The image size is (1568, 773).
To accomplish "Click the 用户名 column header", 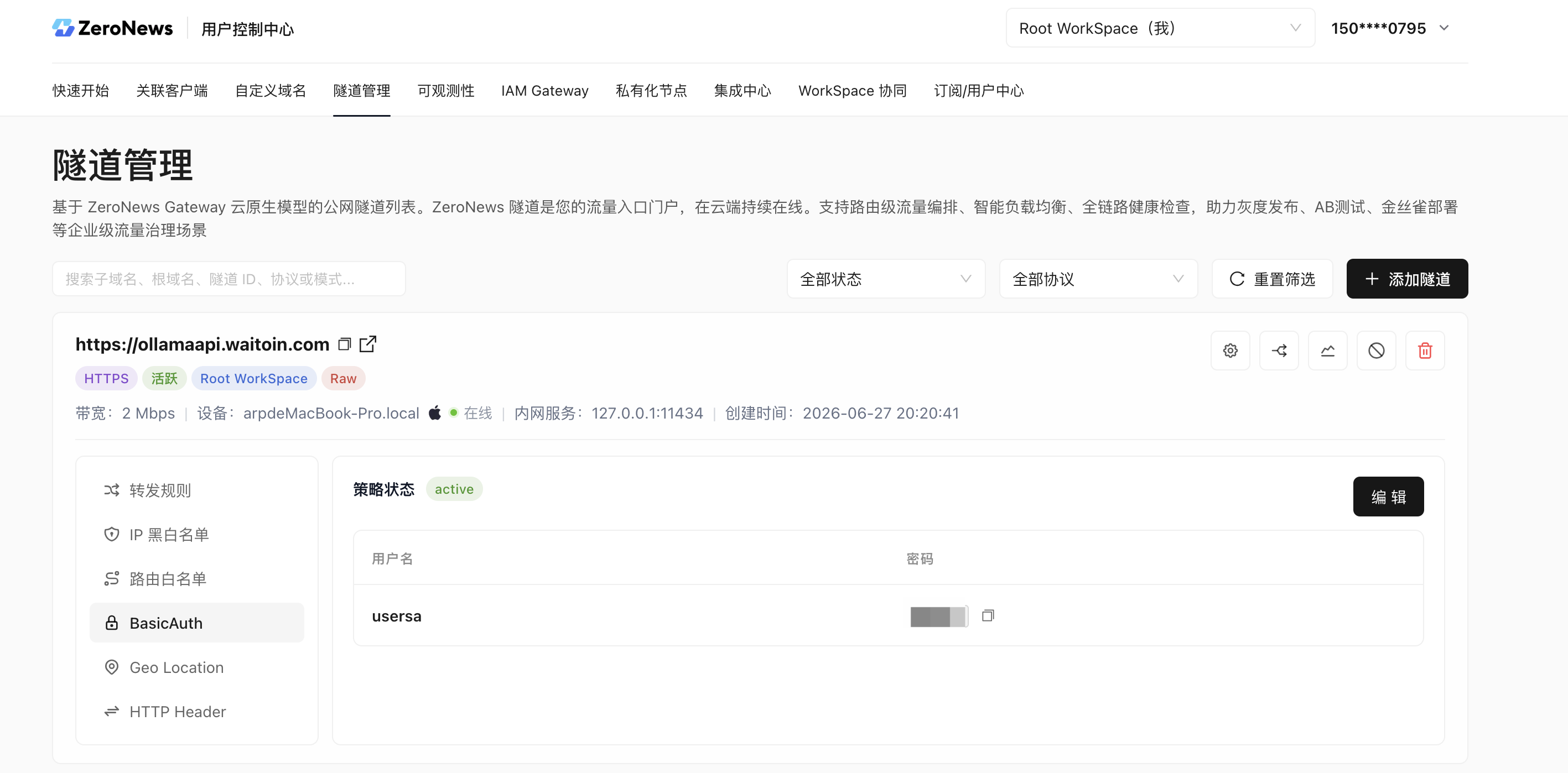I will click(393, 558).
